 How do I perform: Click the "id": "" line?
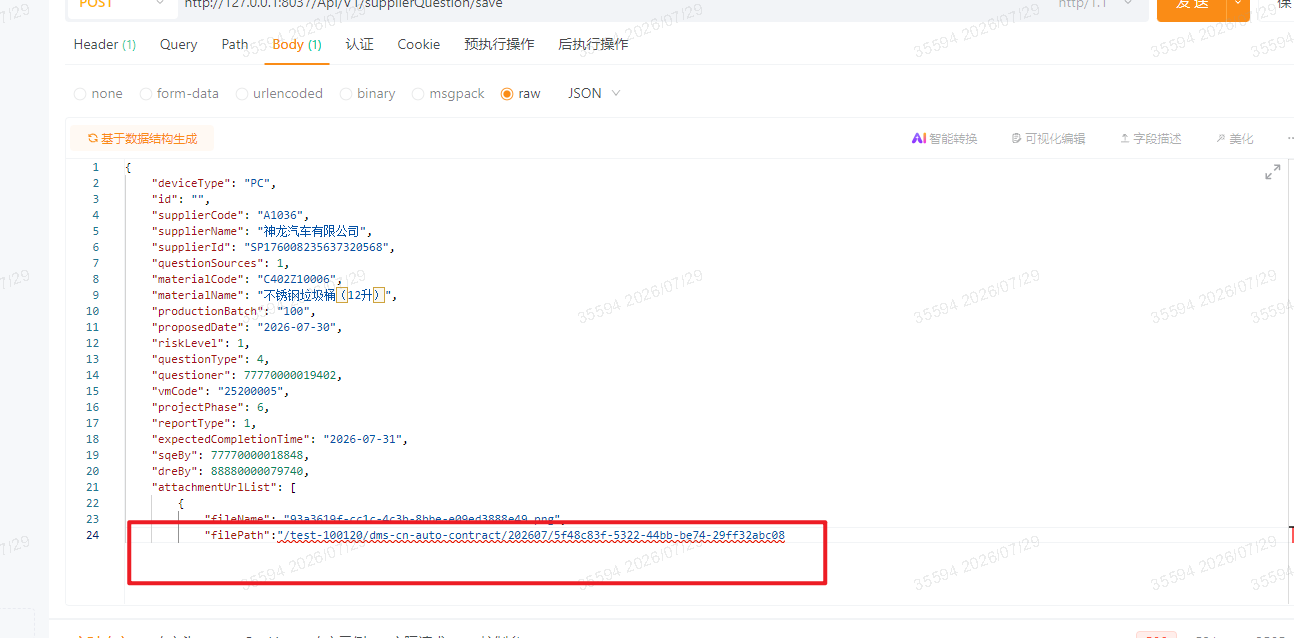pos(180,199)
